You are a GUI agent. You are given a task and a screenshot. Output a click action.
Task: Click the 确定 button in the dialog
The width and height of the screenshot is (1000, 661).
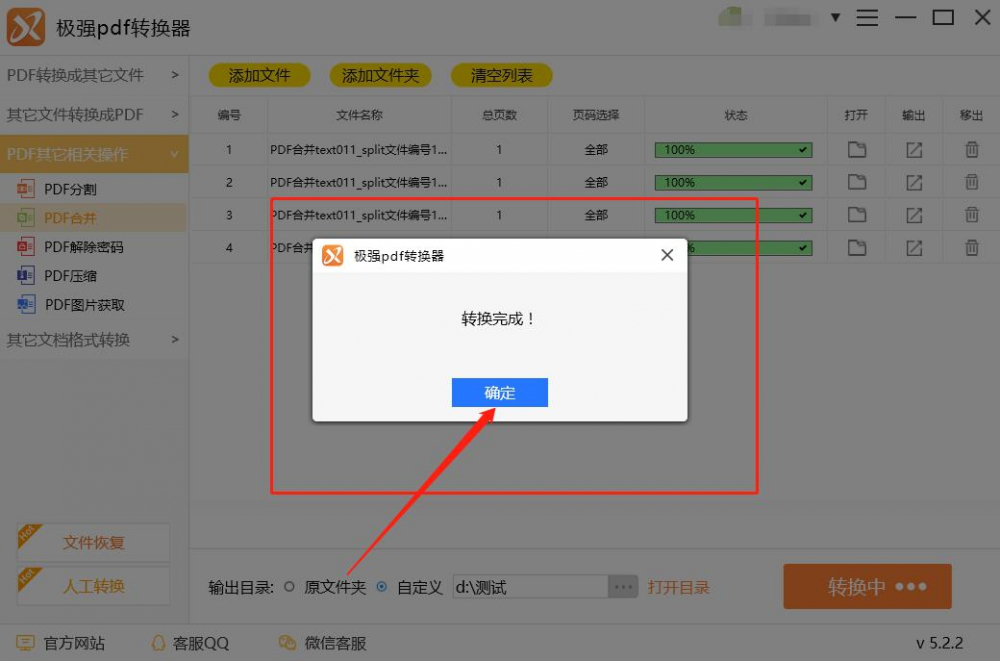(x=499, y=392)
